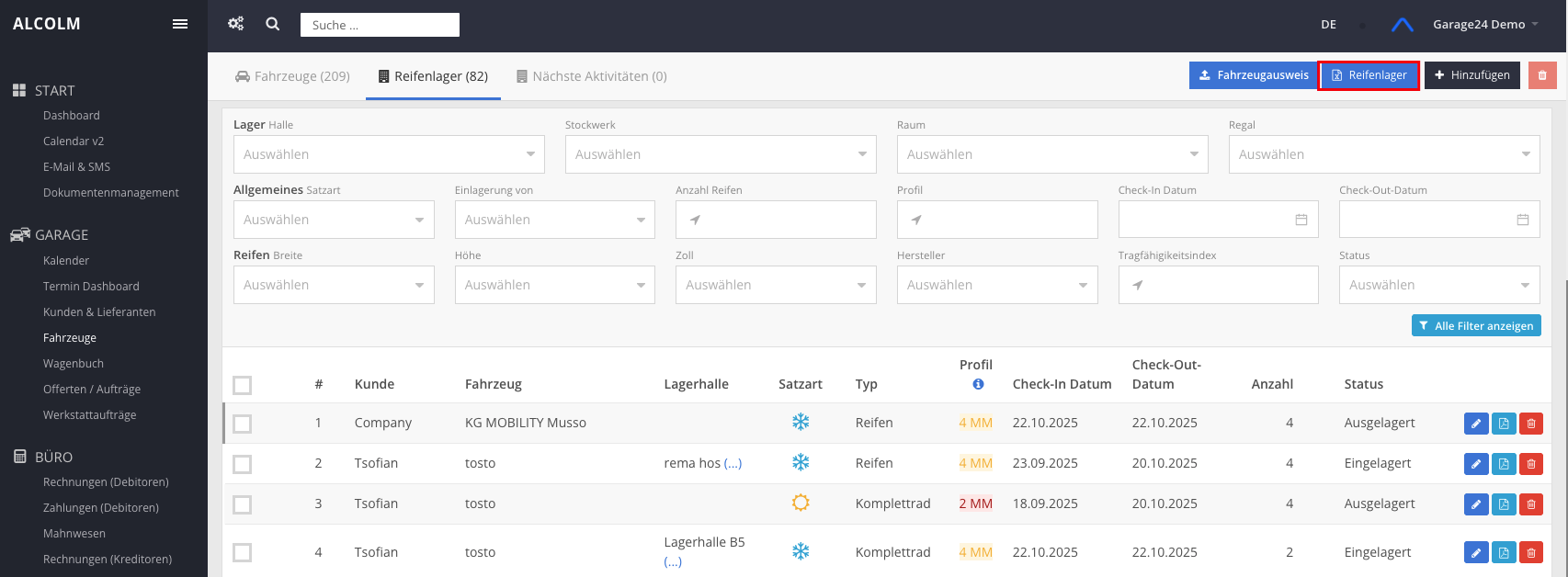Screen dimensions: 1568x577
Task: Check the checkbox for Company row
Action: click(x=243, y=424)
